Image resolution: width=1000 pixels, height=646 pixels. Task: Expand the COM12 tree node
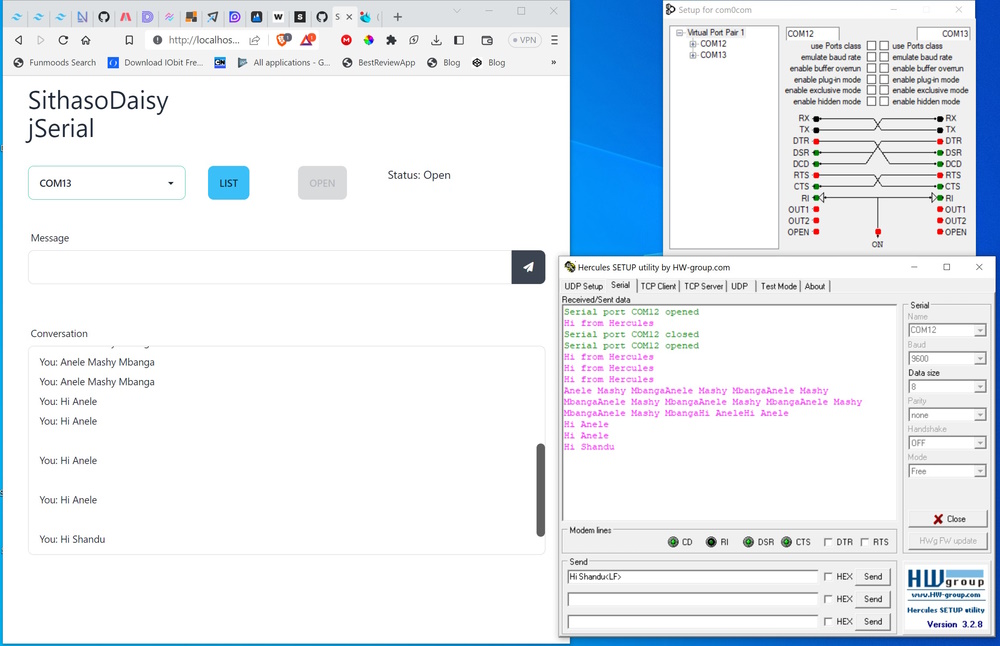(692, 44)
